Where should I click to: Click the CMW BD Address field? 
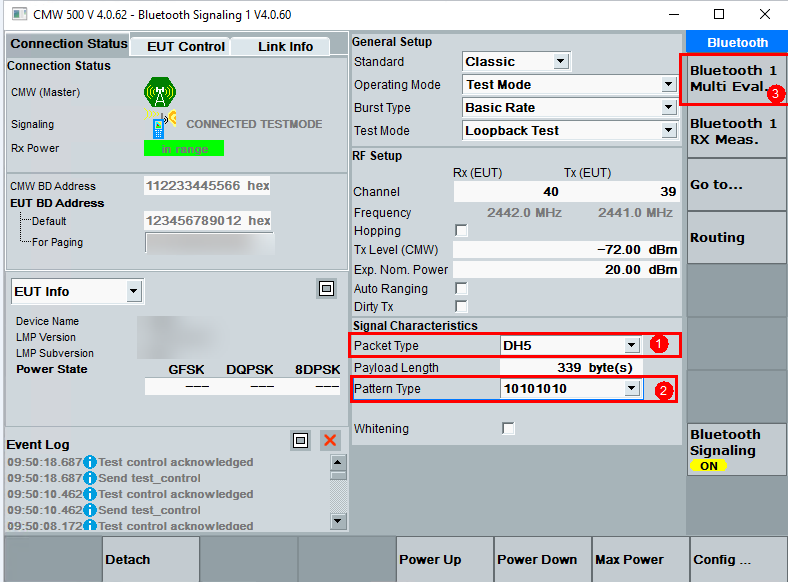[208, 186]
